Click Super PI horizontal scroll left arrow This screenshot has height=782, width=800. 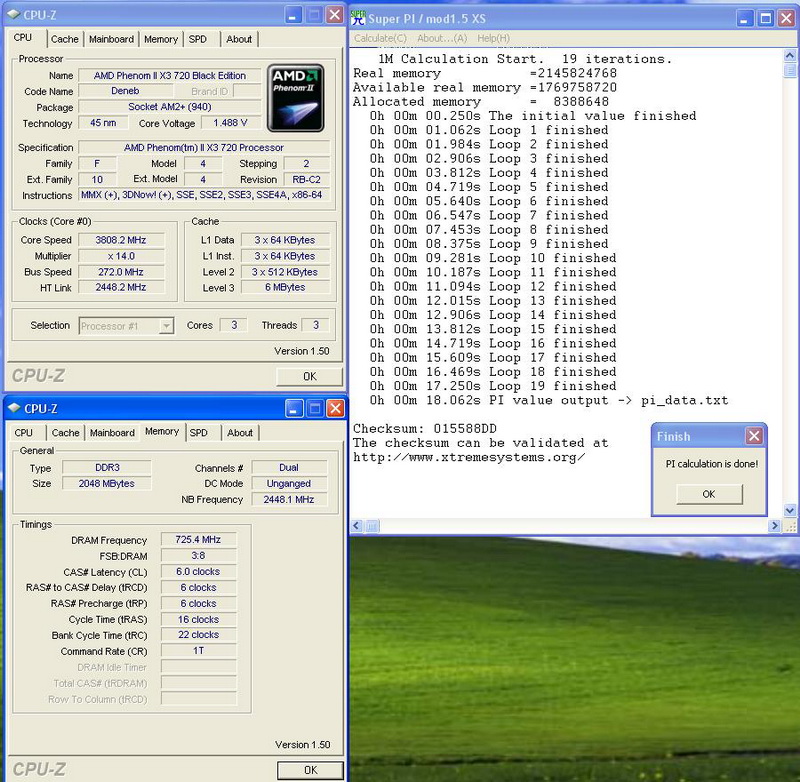tap(357, 525)
